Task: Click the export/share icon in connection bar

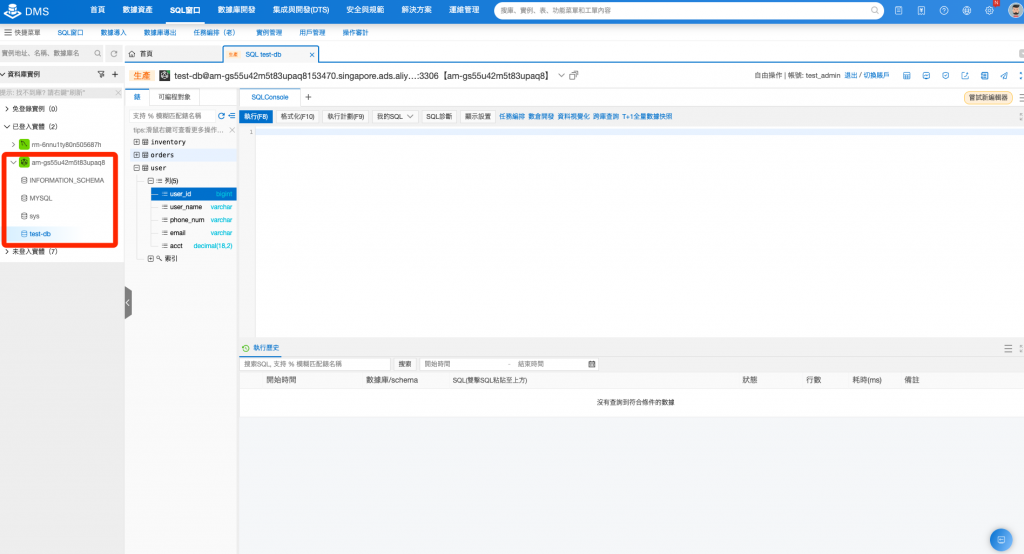Action: 965,76
